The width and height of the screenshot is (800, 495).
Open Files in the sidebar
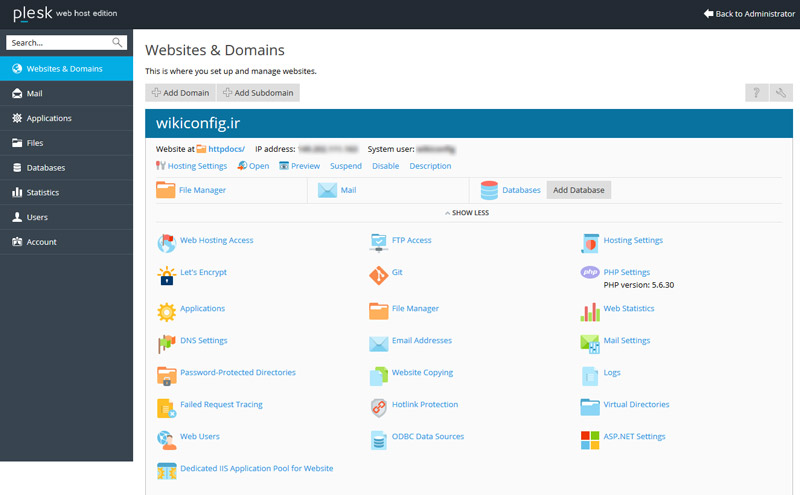(66, 143)
